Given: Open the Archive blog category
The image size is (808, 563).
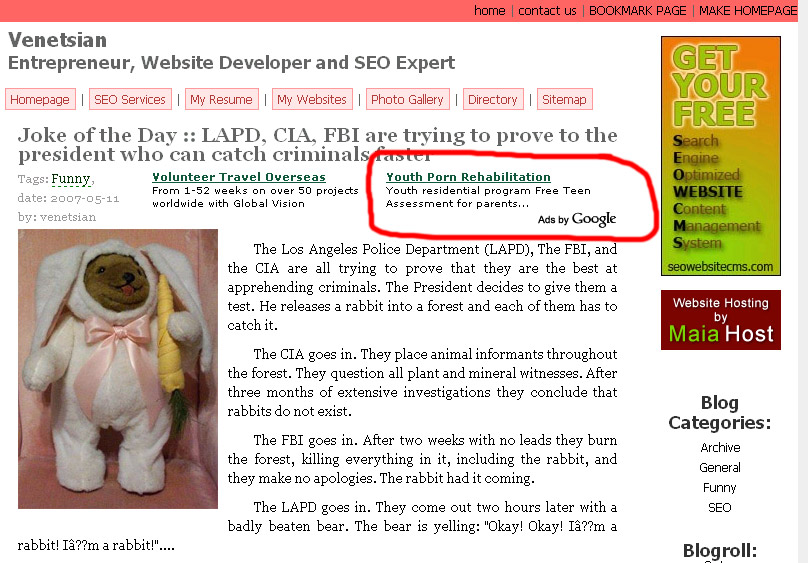Looking at the screenshot, I should click(x=720, y=448).
